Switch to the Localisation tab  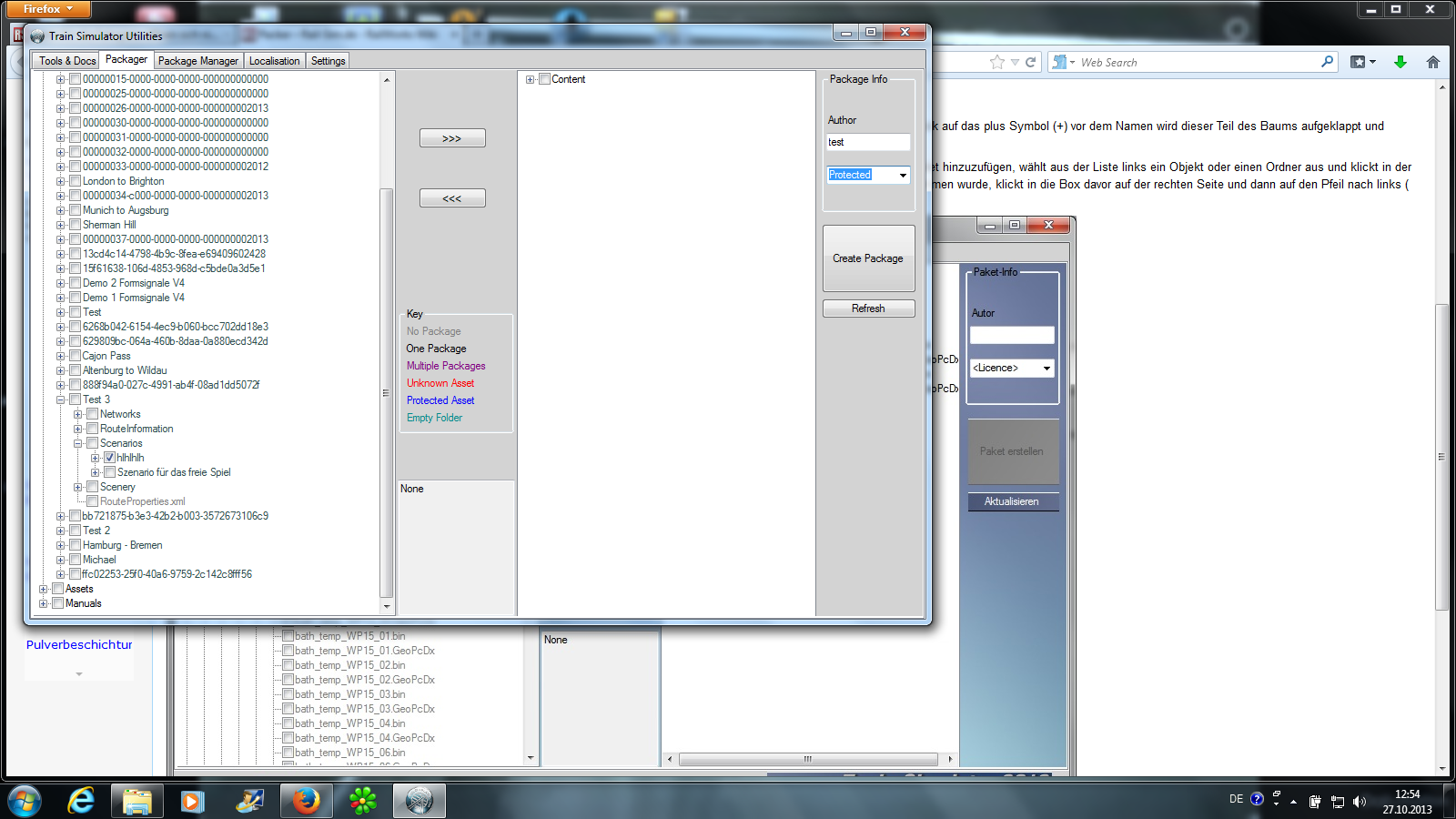point(275,61)
